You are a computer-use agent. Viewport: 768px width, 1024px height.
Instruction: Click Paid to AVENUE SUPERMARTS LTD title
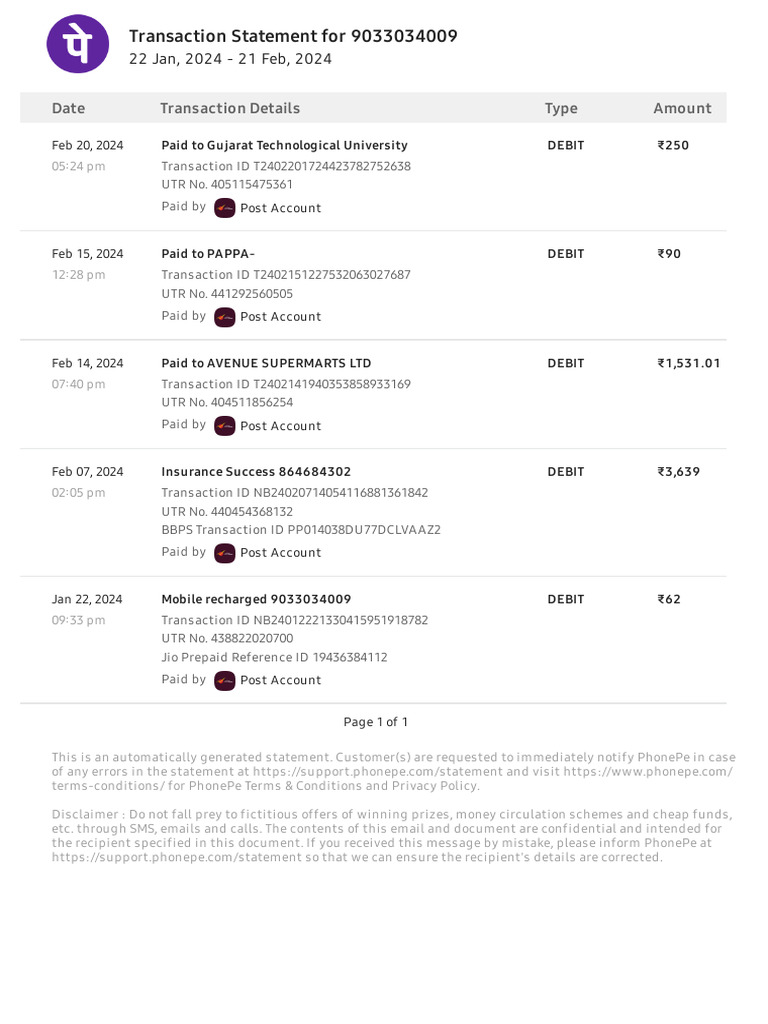[x=266, y=363]
